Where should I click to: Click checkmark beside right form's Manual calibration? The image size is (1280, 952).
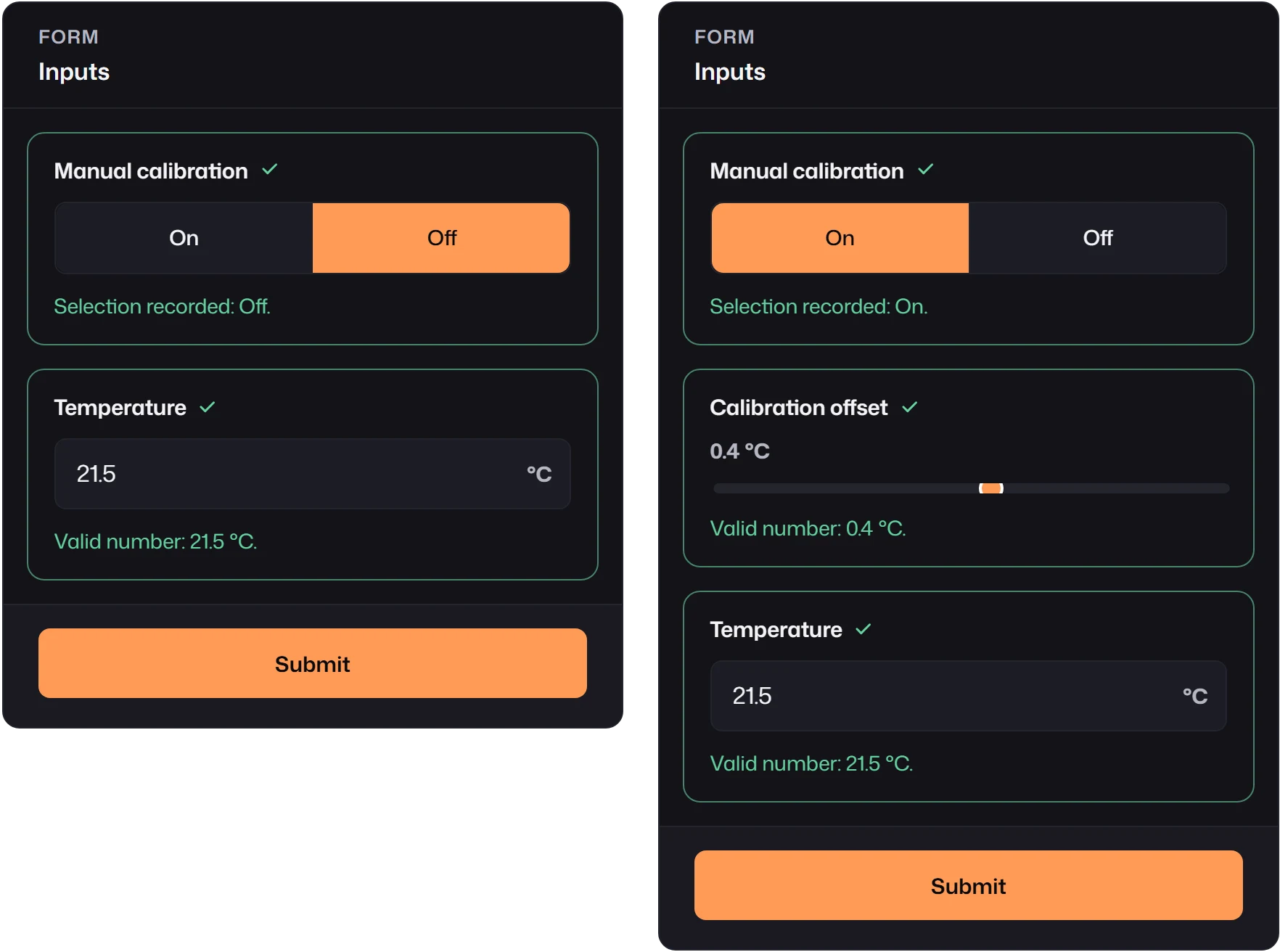pos(926,170)
